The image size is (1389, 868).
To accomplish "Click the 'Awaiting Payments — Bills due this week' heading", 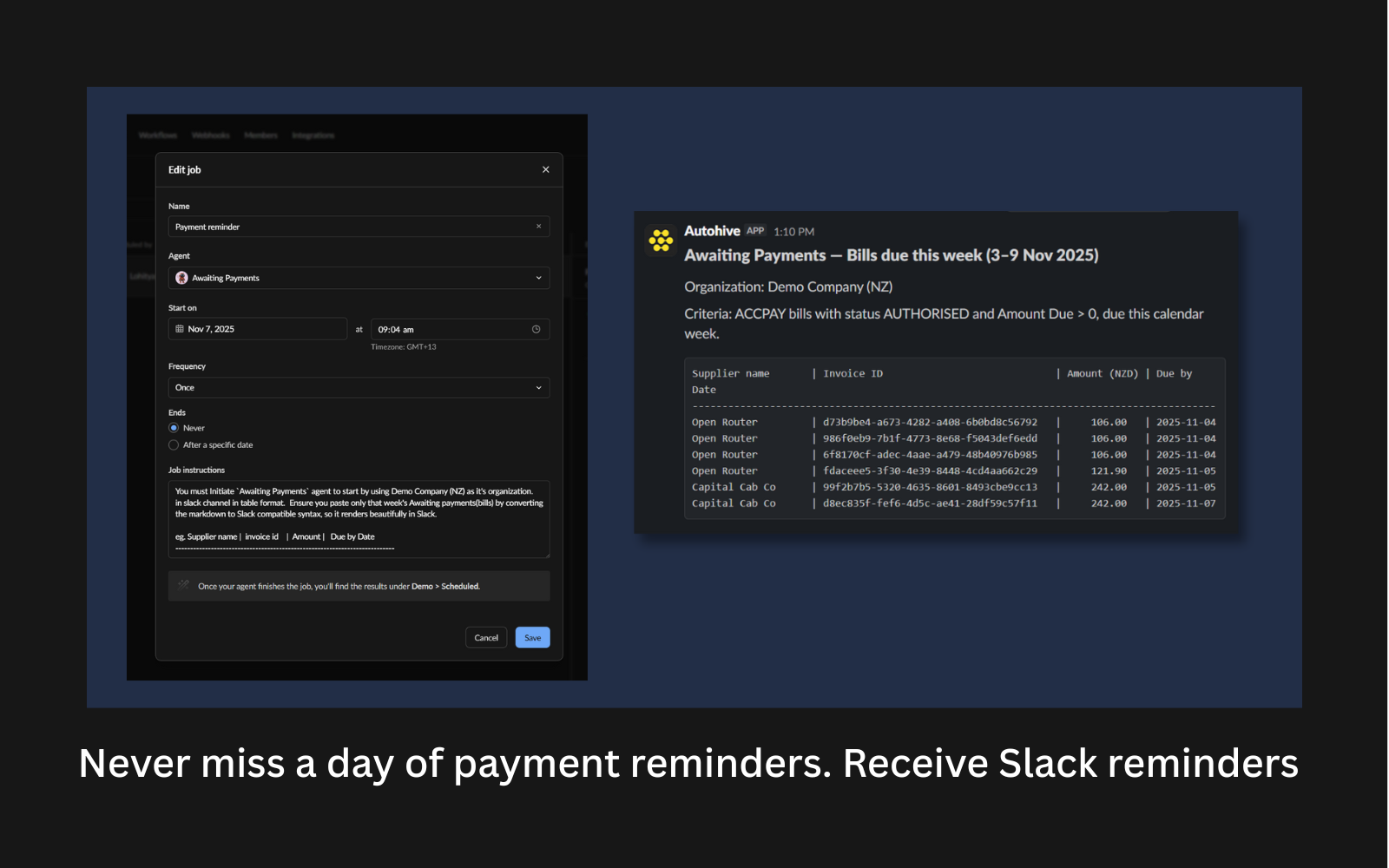I will click(892, 255).
